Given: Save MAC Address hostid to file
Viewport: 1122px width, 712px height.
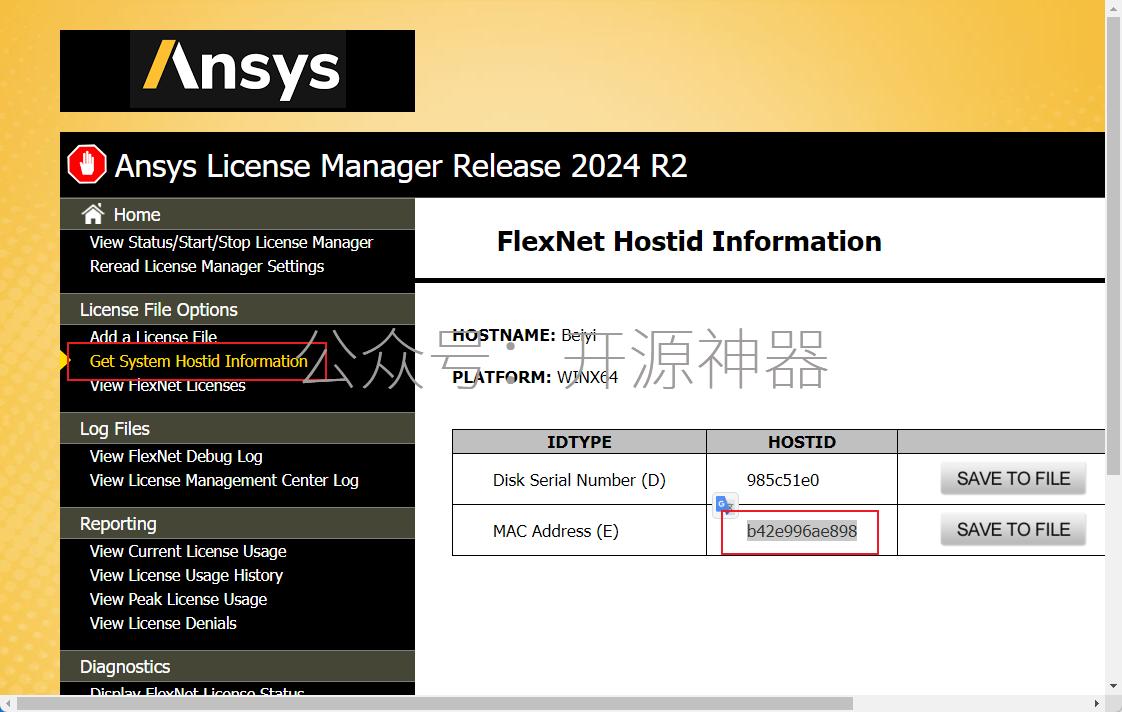Looking at the screenshot, I should click(x=1013, y=530).
